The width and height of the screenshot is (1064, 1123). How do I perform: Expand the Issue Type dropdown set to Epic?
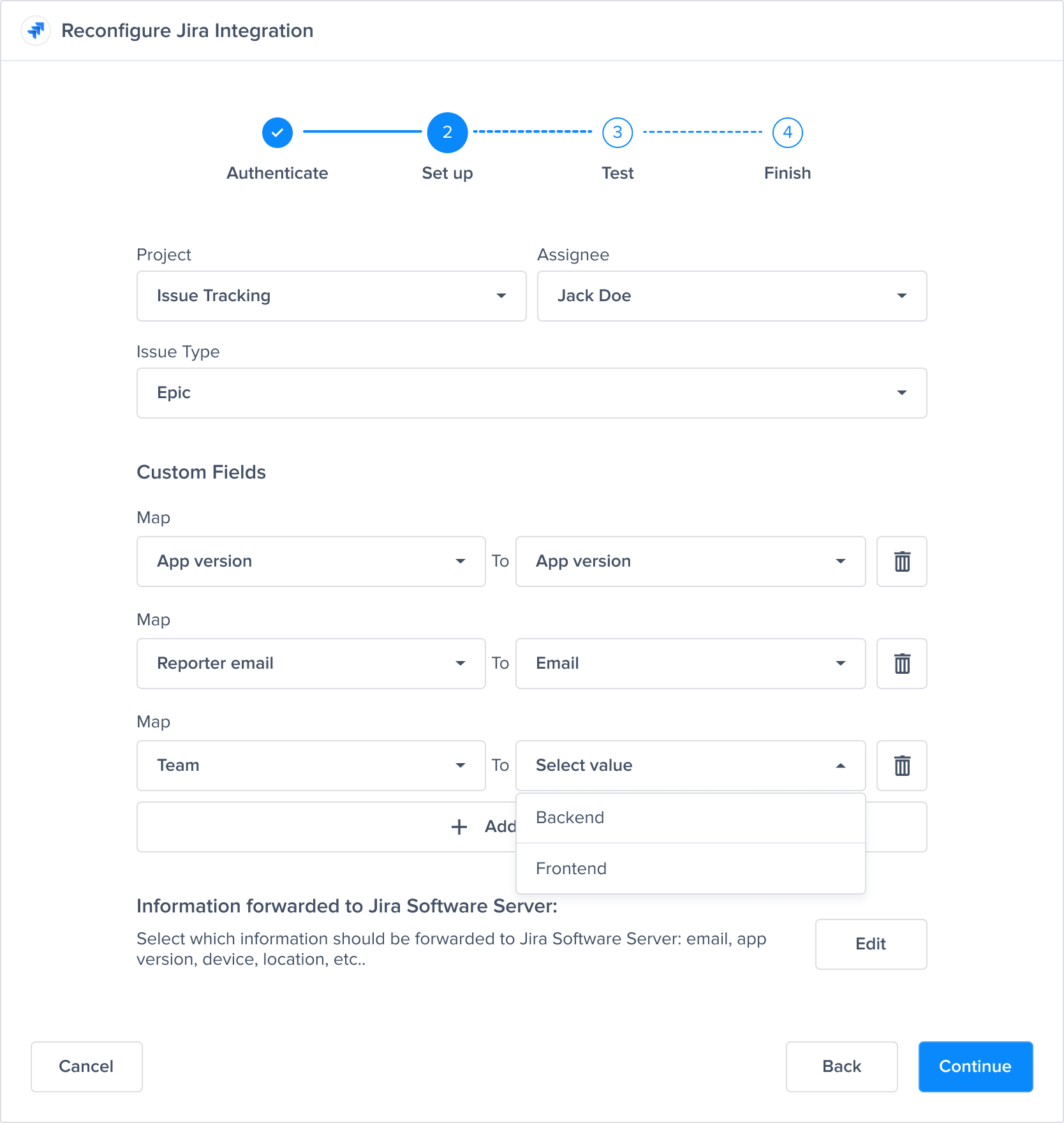click(532, 393)
